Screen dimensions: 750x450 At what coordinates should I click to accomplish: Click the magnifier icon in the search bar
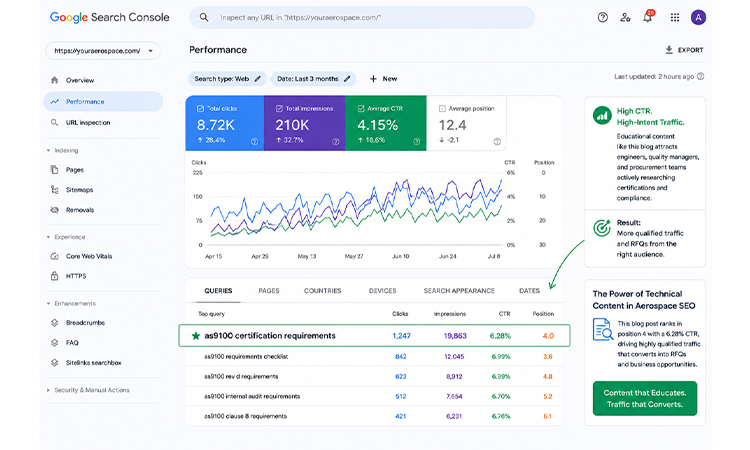point(204,18)
